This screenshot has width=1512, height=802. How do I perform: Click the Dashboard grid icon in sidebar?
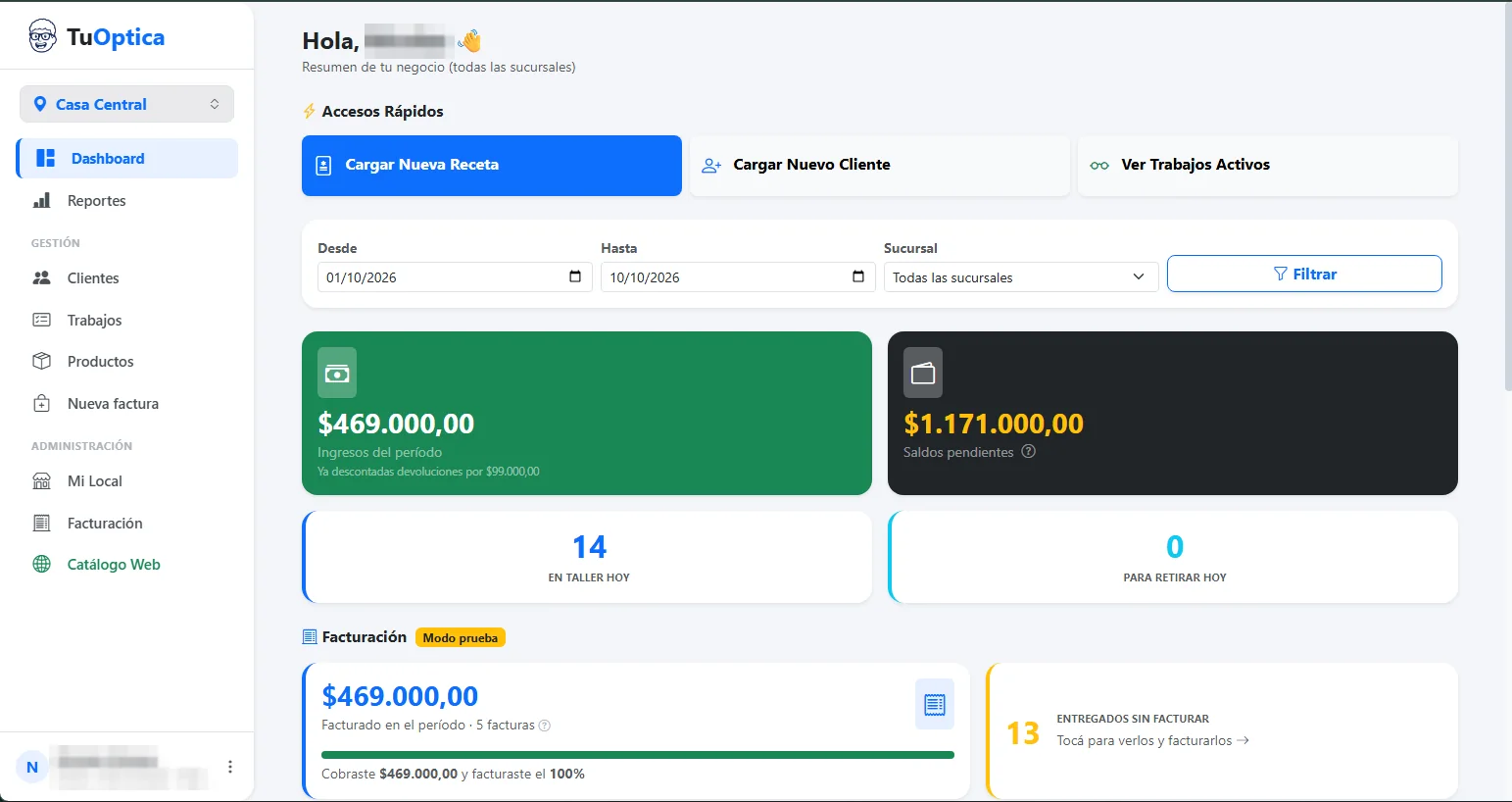tap(45, 158)
